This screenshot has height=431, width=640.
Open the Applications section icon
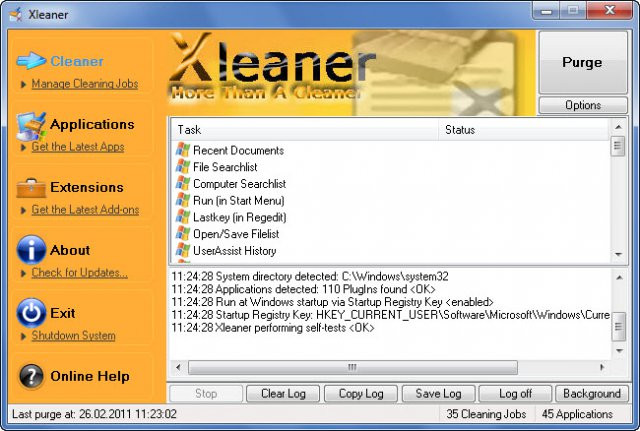(31, 126)
